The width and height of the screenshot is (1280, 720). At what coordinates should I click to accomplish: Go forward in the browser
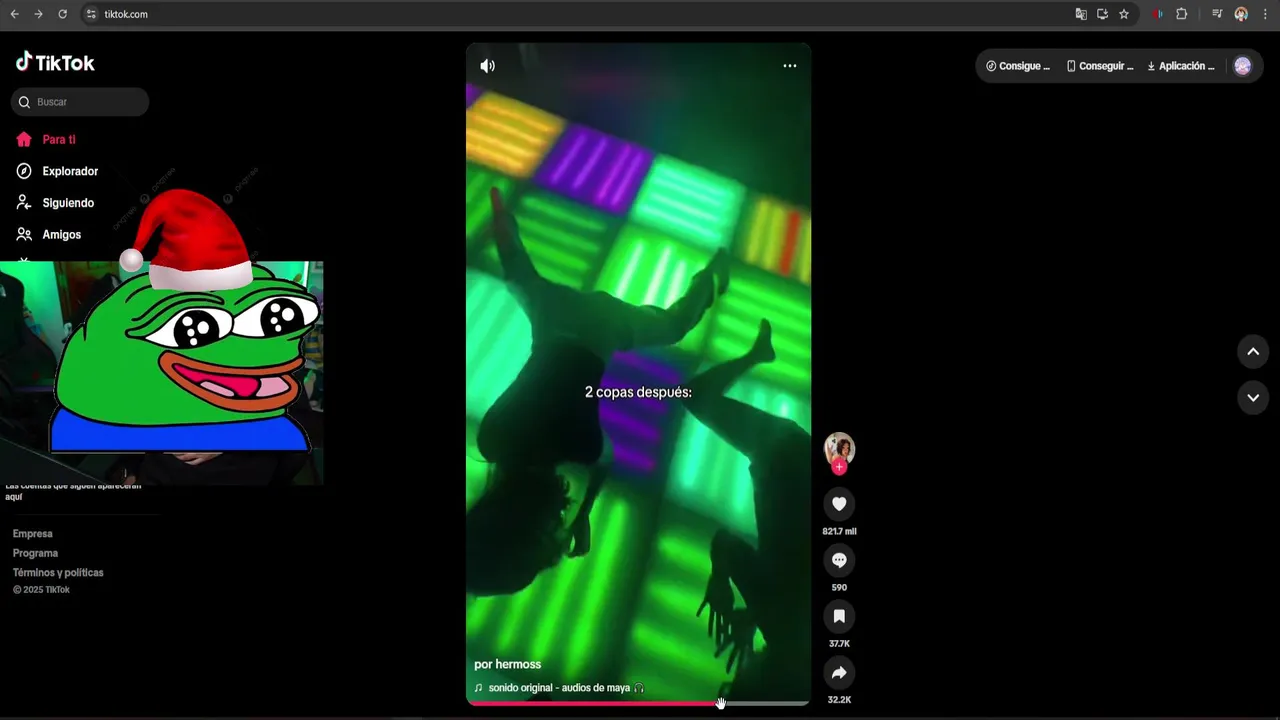38,14
